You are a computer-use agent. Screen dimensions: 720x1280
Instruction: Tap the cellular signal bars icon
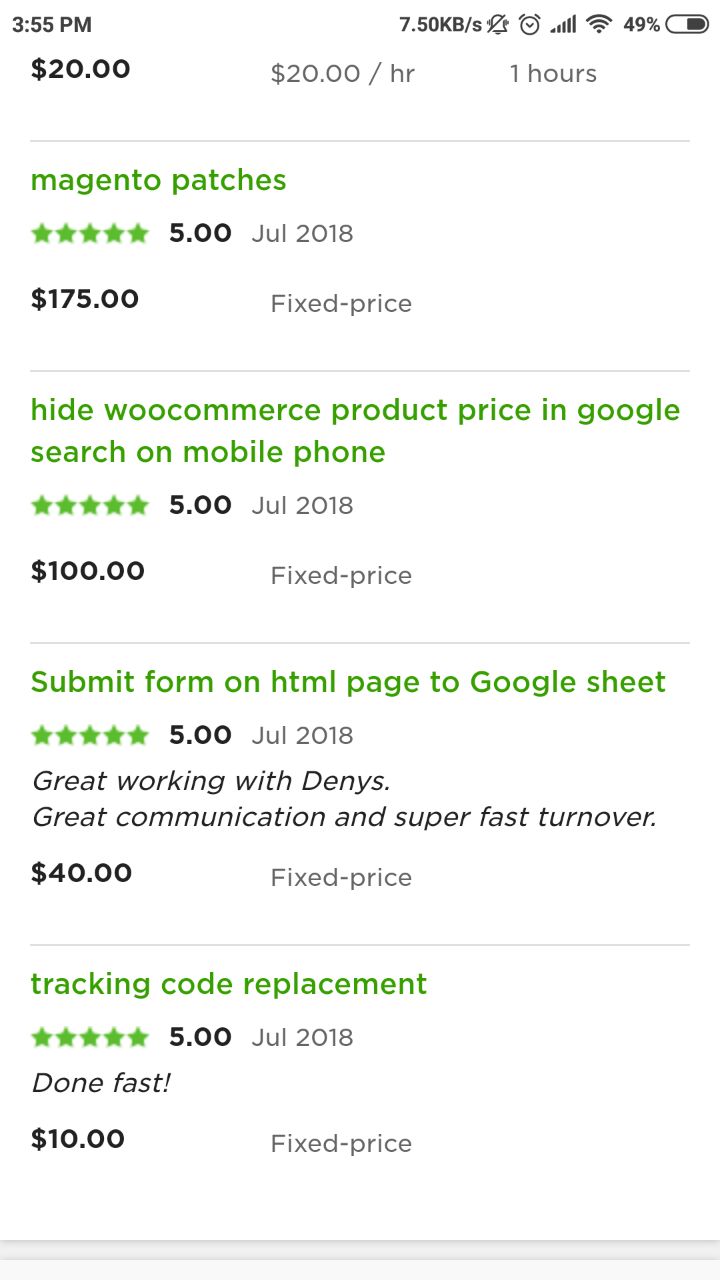pyautogui.click(x=564, y=25)
